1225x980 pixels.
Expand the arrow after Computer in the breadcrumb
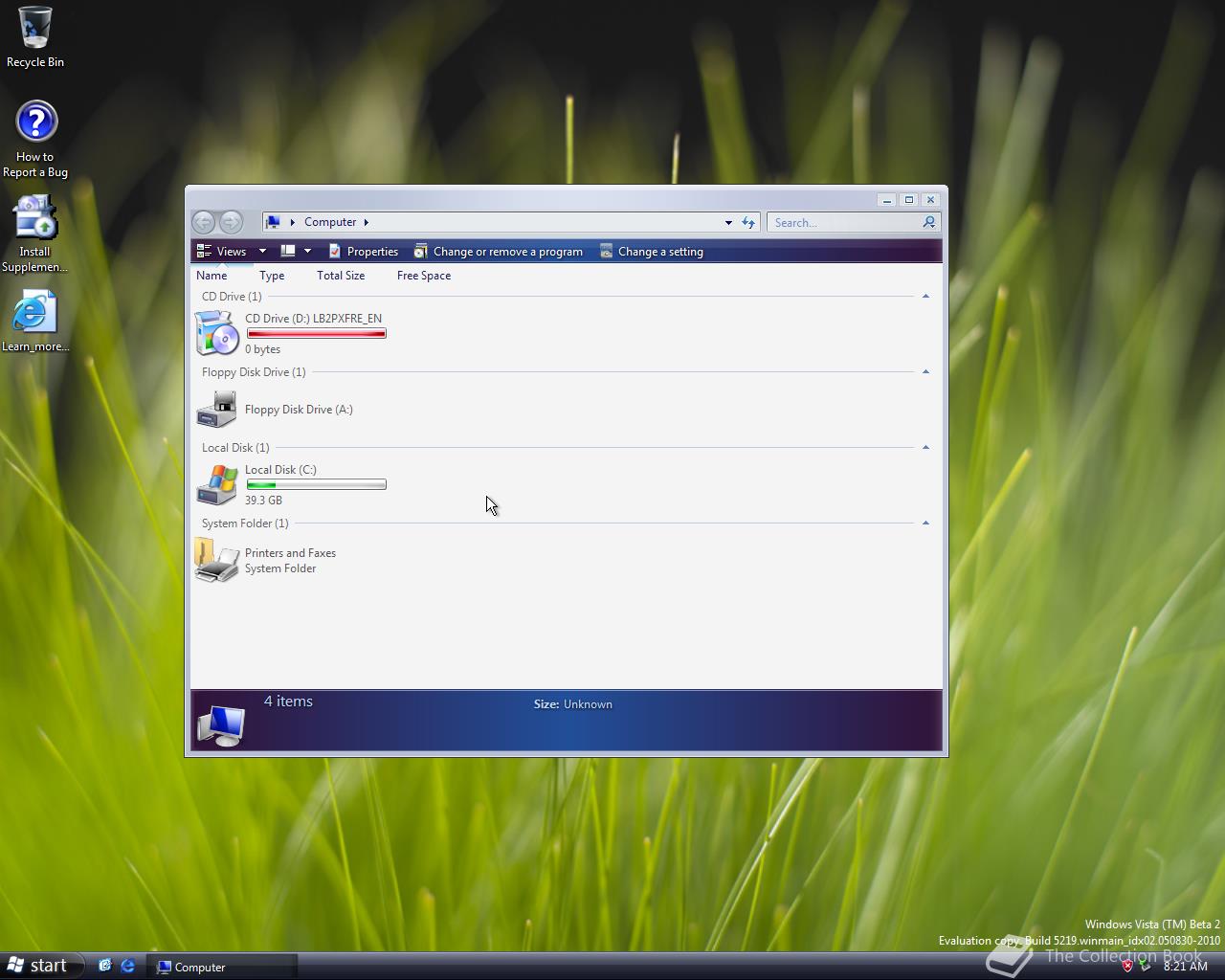click(x=366, y=222)
